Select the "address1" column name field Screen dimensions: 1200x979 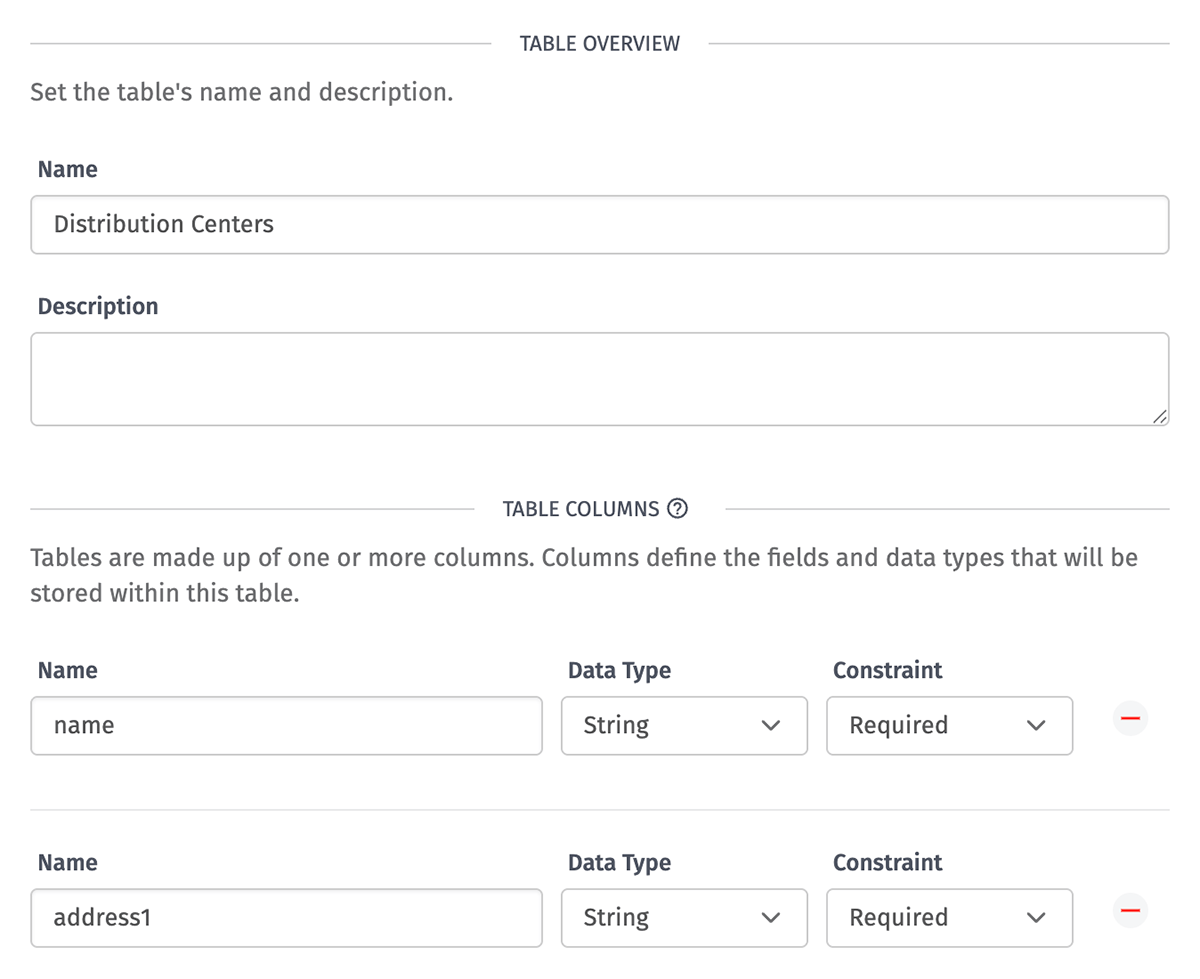tap(286, 917)
